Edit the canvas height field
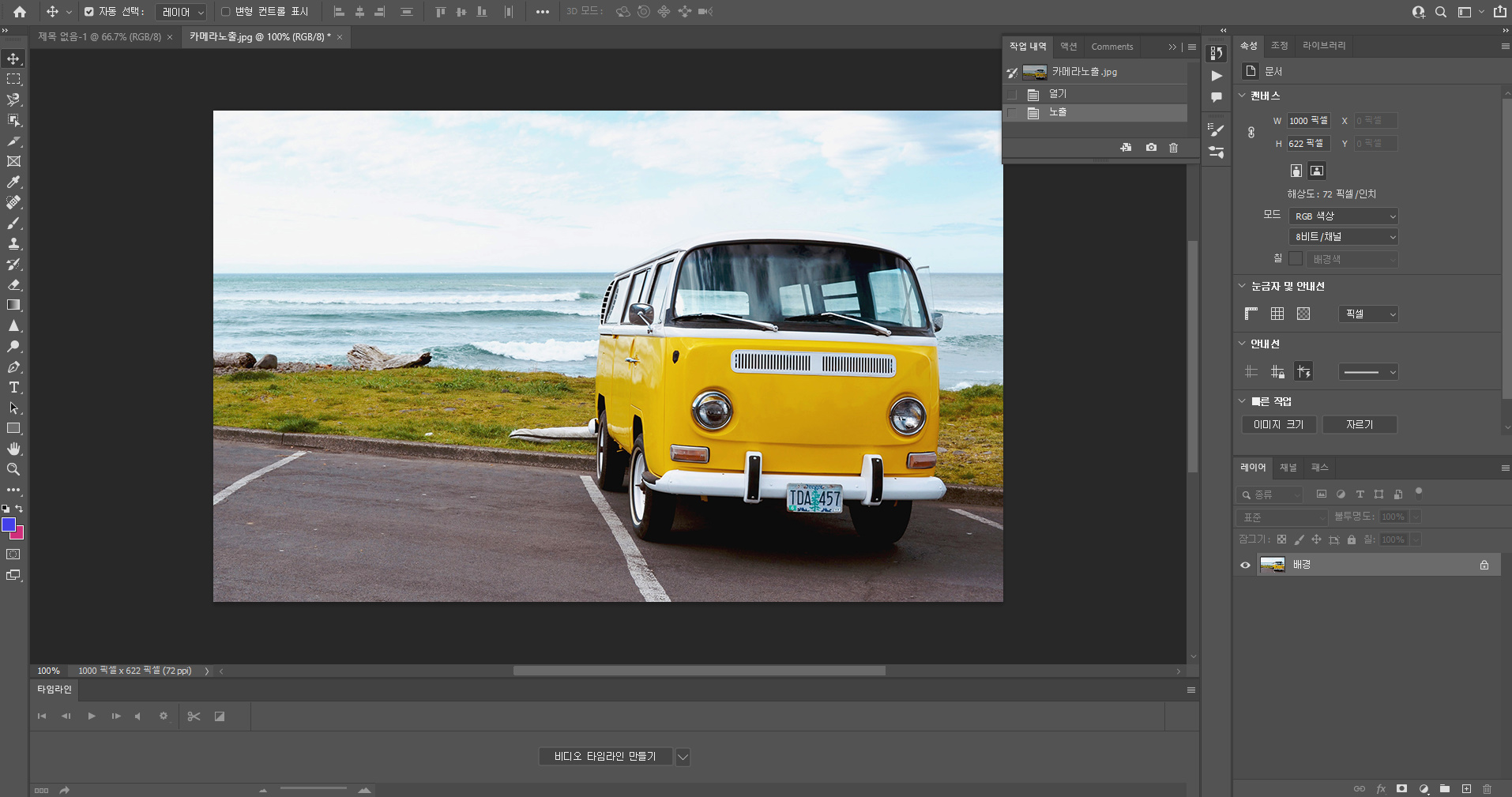 (1309, 144)
